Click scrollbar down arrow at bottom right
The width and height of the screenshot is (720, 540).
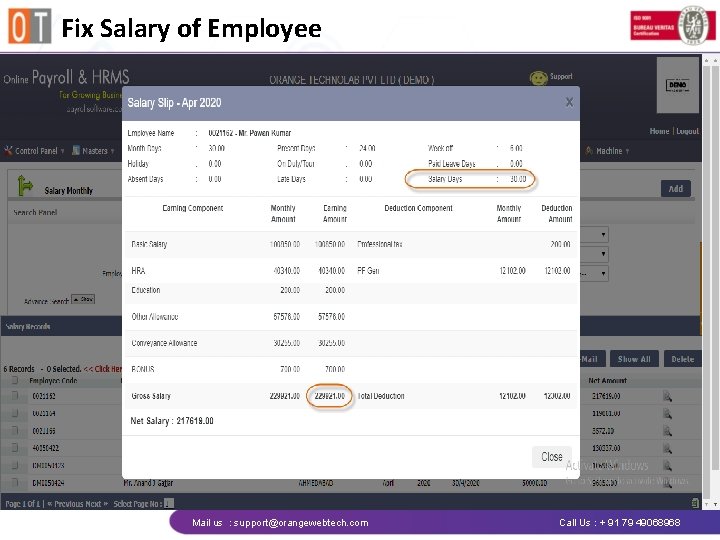(714, 504)
